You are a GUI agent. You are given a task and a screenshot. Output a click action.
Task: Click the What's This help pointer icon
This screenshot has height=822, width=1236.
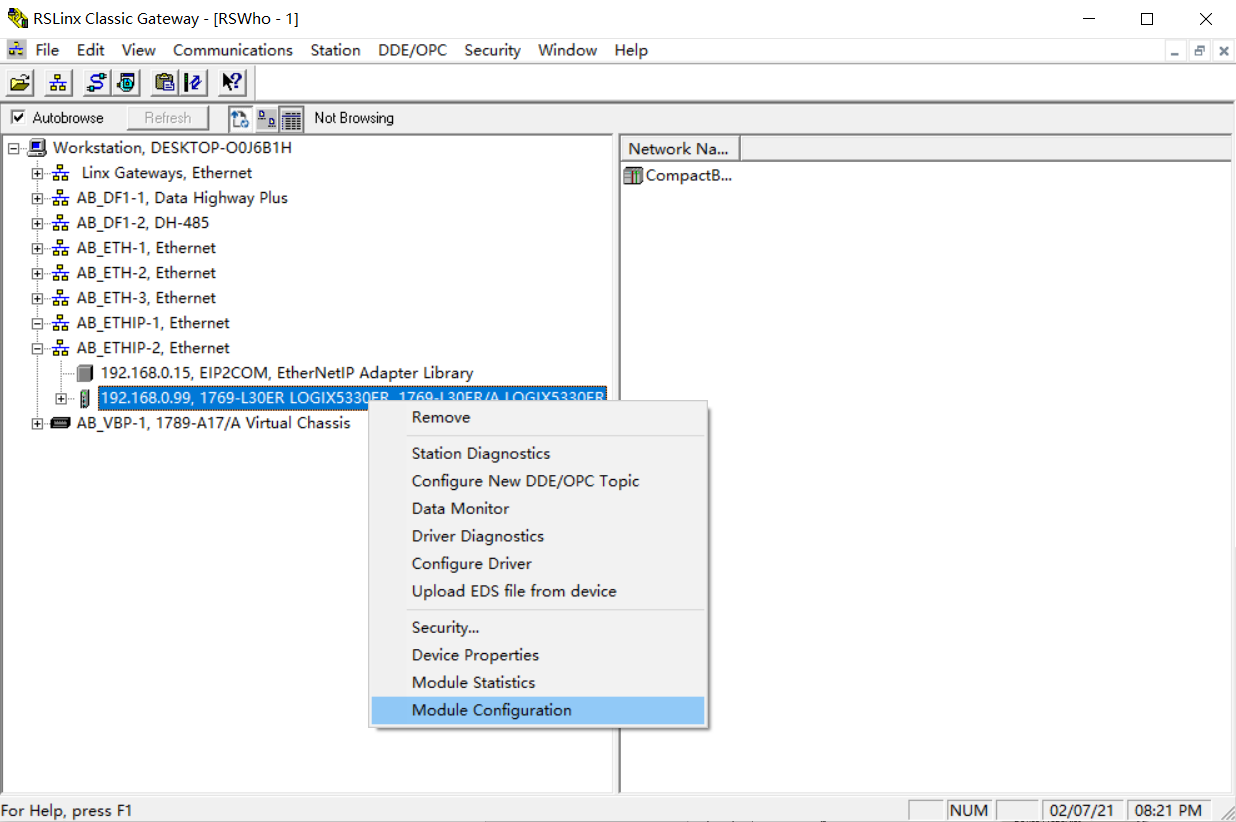tap(232, 83)
